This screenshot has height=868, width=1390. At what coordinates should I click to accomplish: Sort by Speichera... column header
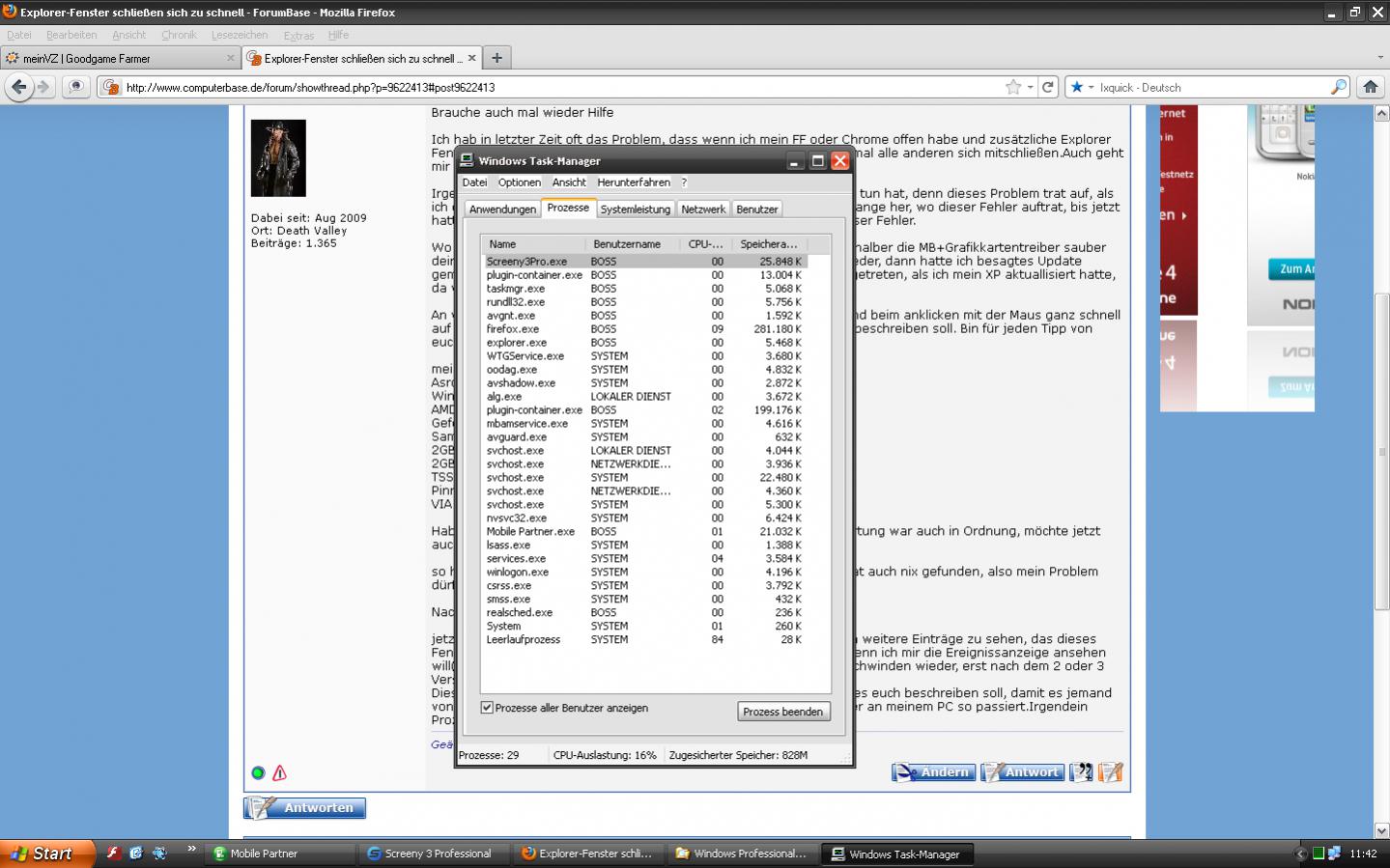tap(769, 244)
